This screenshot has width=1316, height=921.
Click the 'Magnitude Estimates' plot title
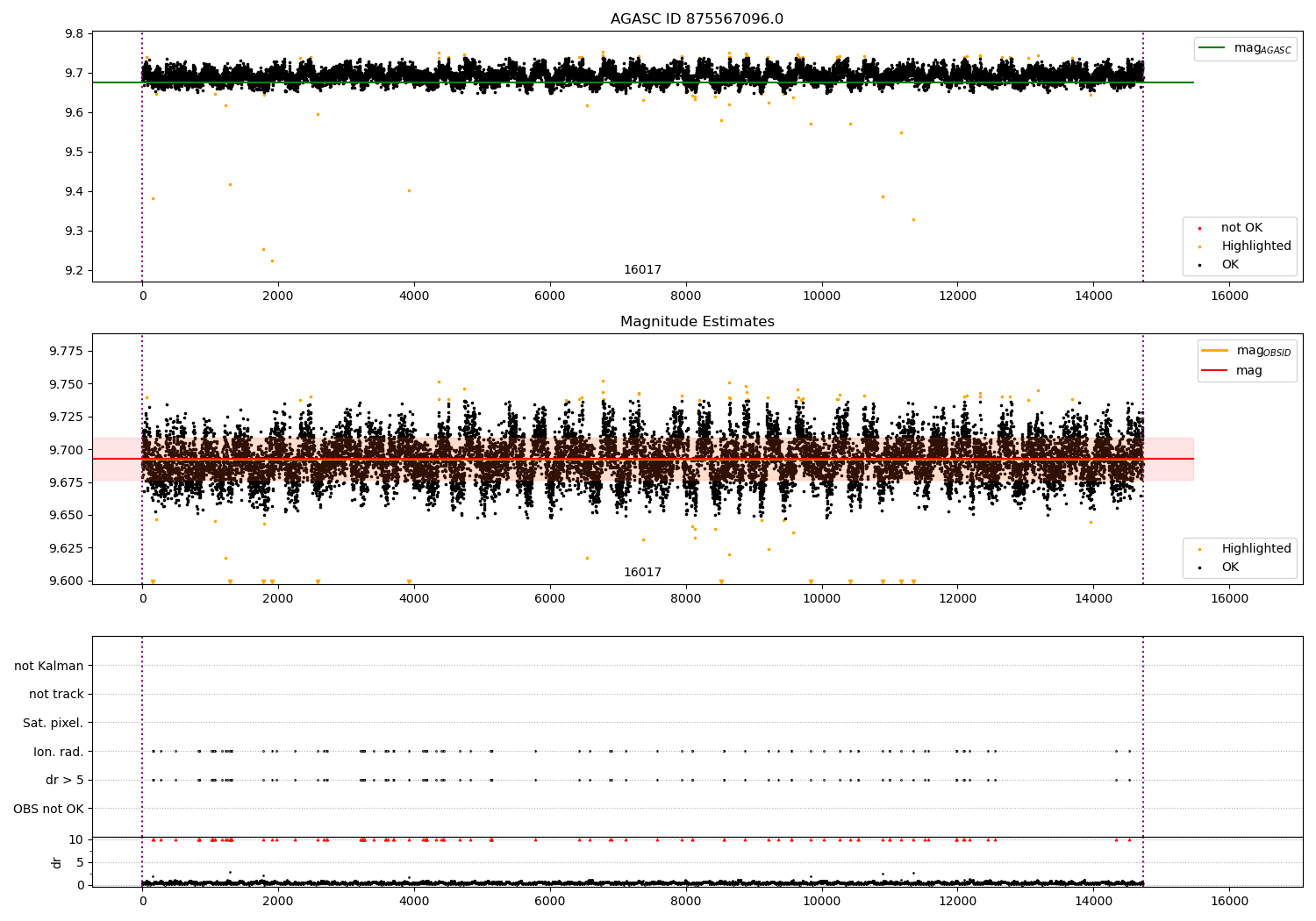697,322
